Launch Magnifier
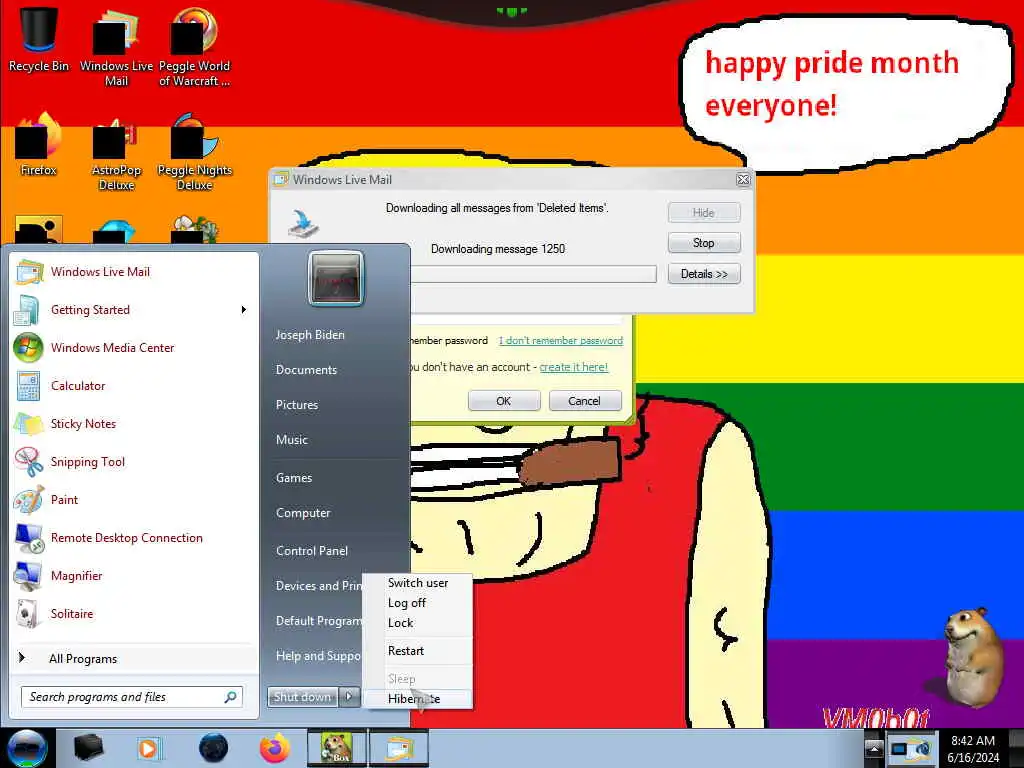The image size is (1024, 768). pyautogui.click(x=134, y=575)
